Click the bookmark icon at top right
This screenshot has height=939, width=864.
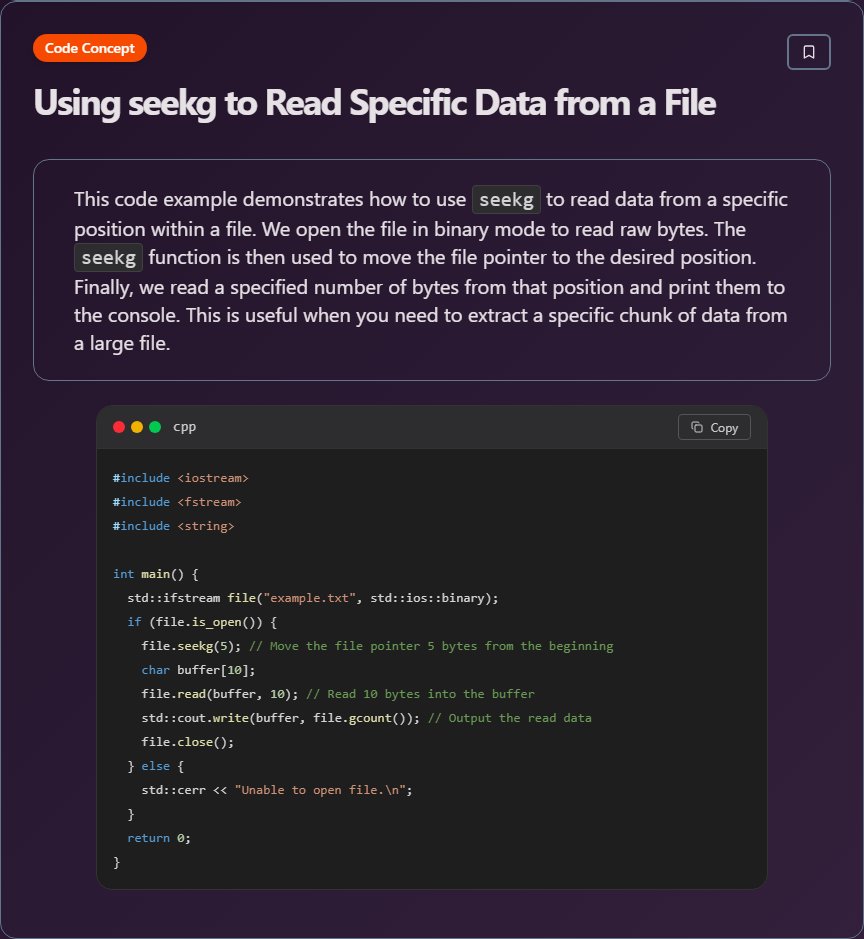point(809,52)
